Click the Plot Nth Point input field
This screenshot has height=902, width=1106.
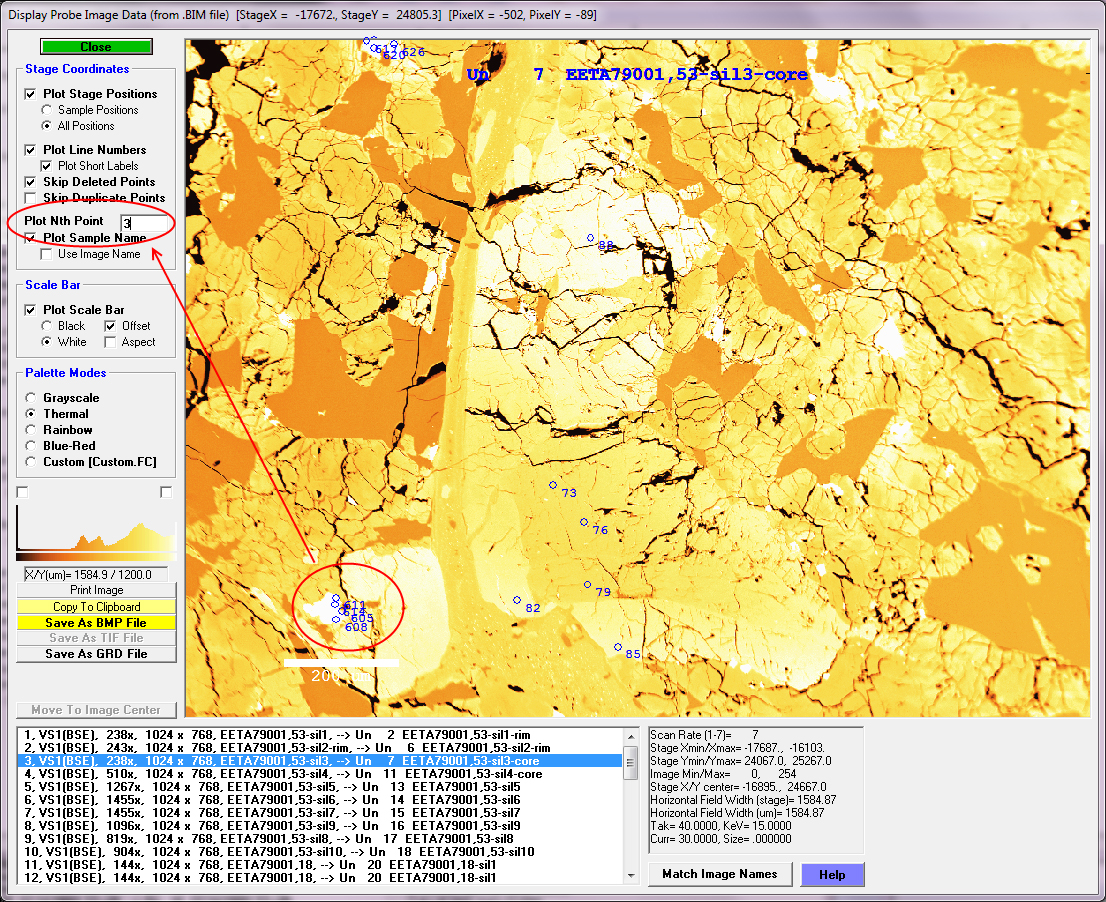pyautogui.click(x=141, y=223)
